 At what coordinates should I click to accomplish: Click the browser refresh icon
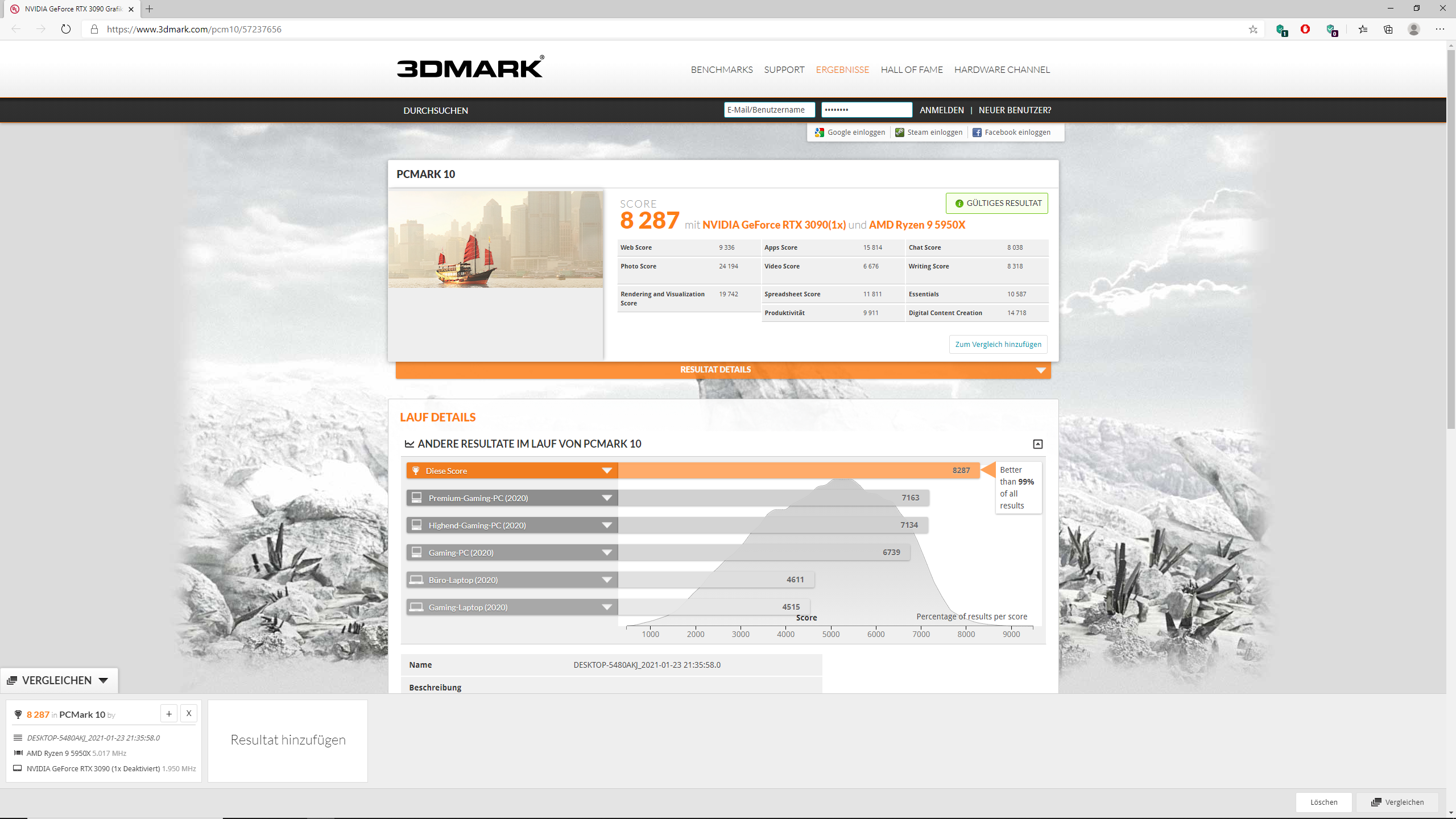click(66, 29)
